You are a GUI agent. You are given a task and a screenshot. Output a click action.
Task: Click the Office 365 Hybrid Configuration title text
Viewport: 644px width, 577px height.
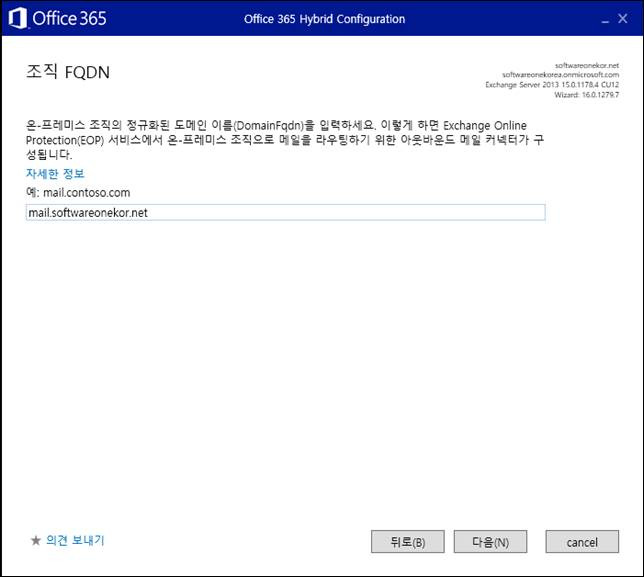pos(324,19)
